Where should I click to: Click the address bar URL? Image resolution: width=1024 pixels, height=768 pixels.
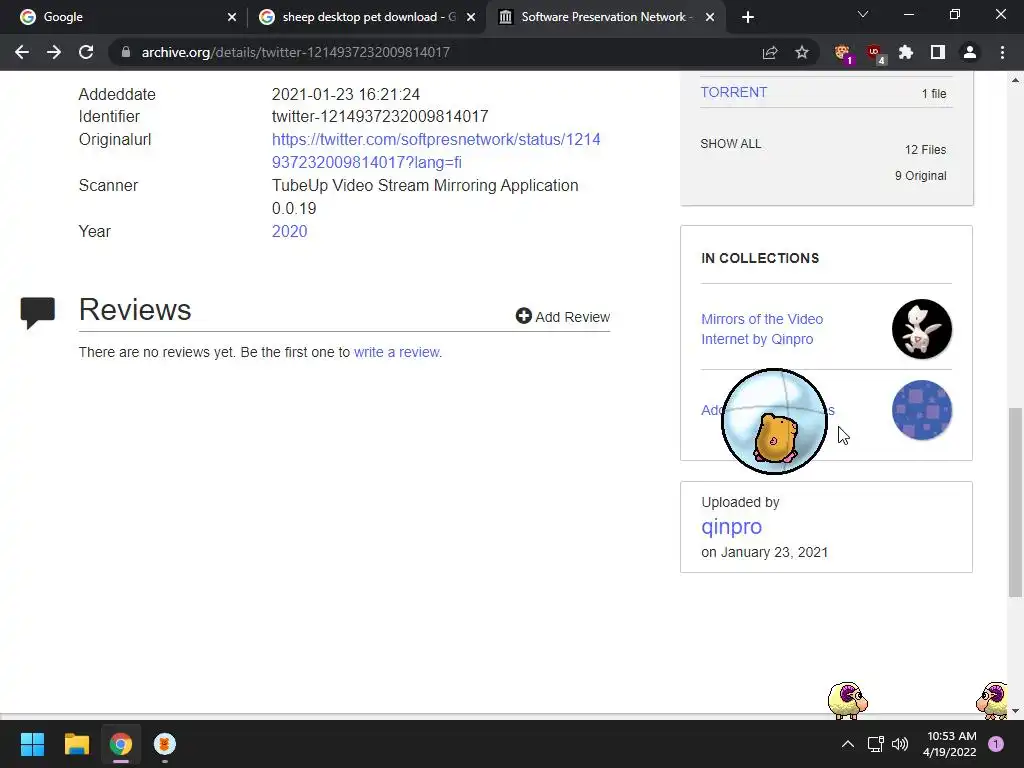point(296,52)
